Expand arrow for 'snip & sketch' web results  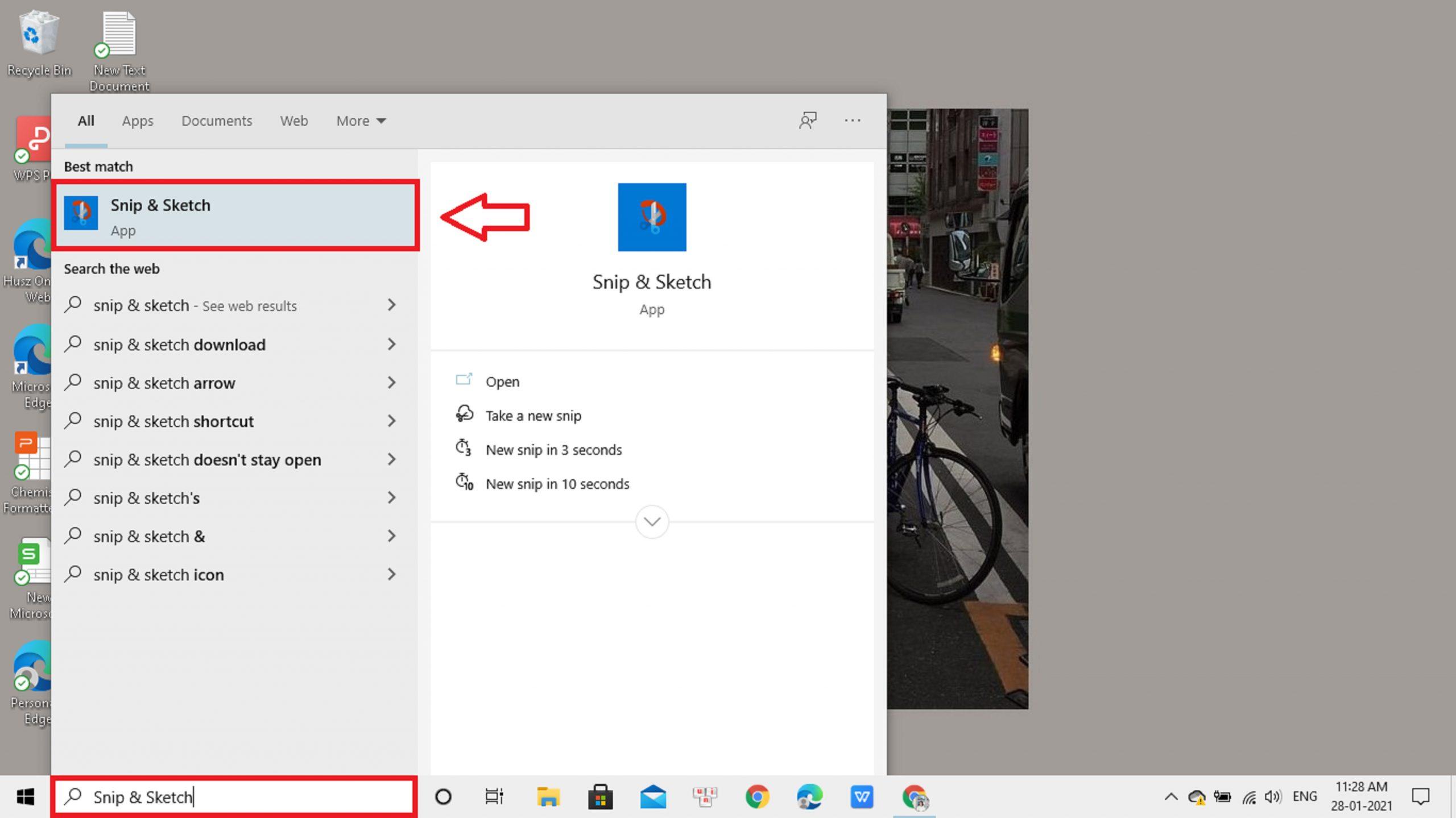pos(391,305)
